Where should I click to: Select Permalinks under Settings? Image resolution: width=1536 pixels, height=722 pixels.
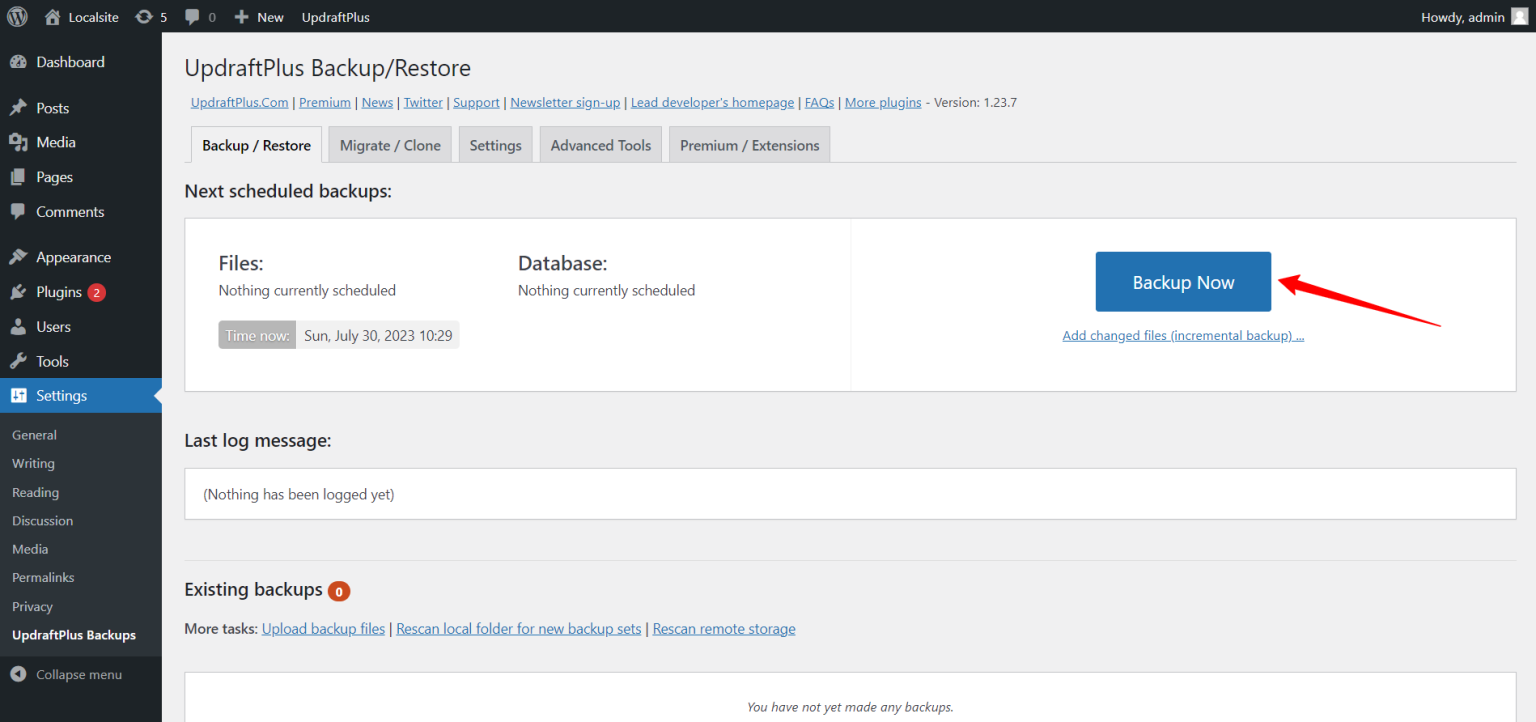click(x=43, y=577)
